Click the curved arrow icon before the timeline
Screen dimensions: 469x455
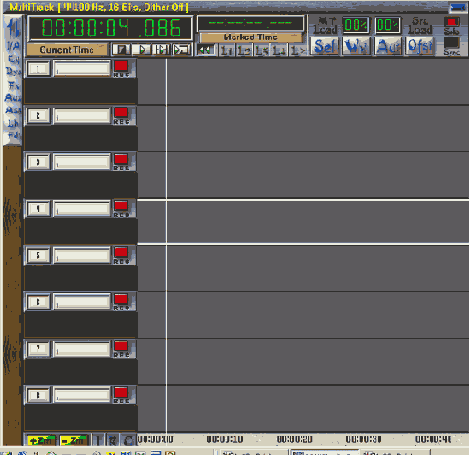pyautogui.click(x=129, y=440)
